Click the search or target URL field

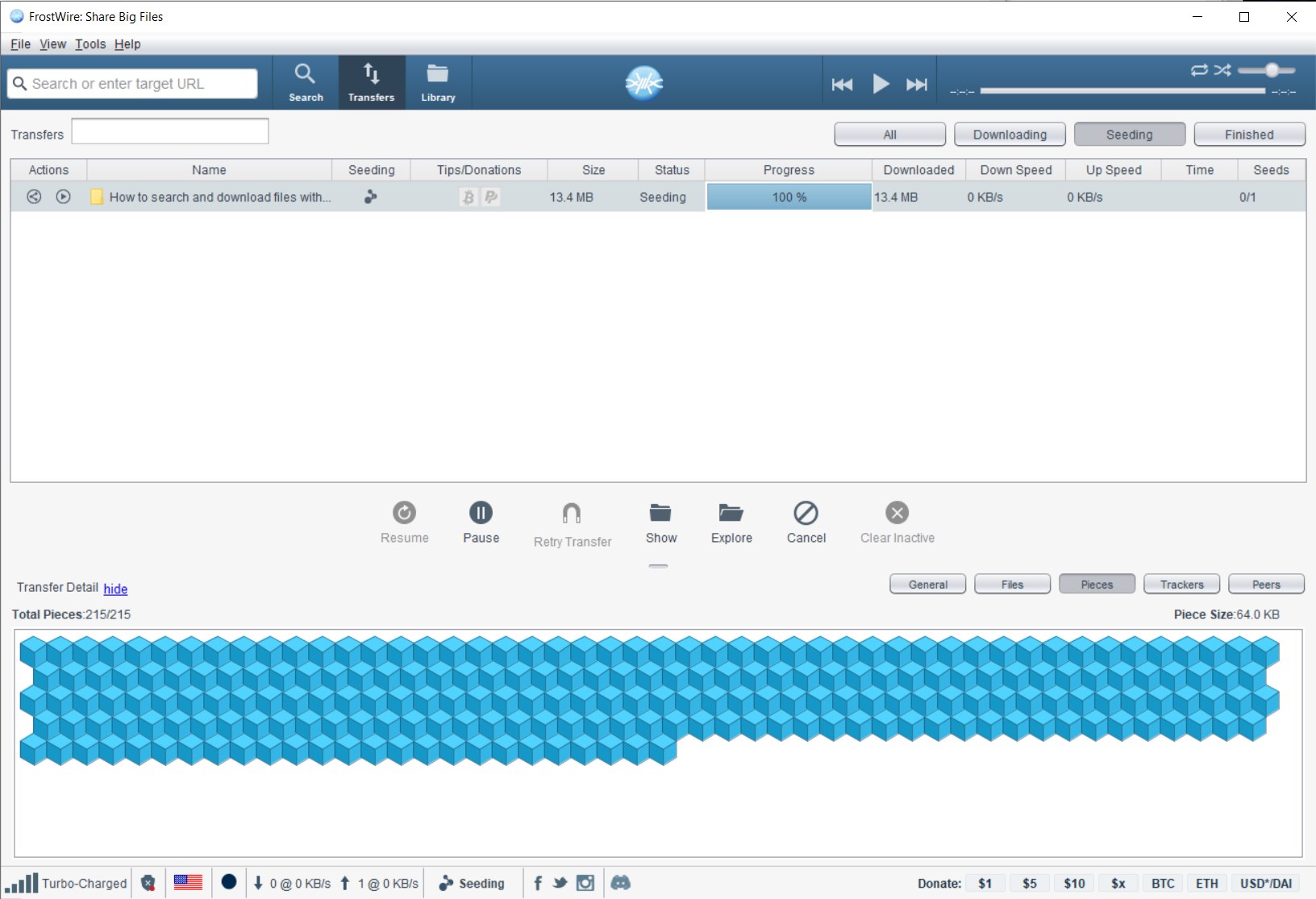point(132,83)
